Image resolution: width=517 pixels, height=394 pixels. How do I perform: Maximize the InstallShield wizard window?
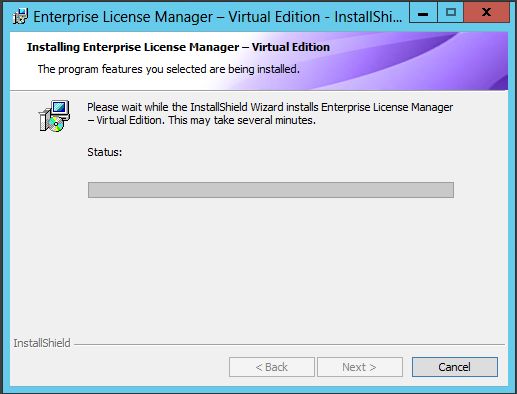451,13
